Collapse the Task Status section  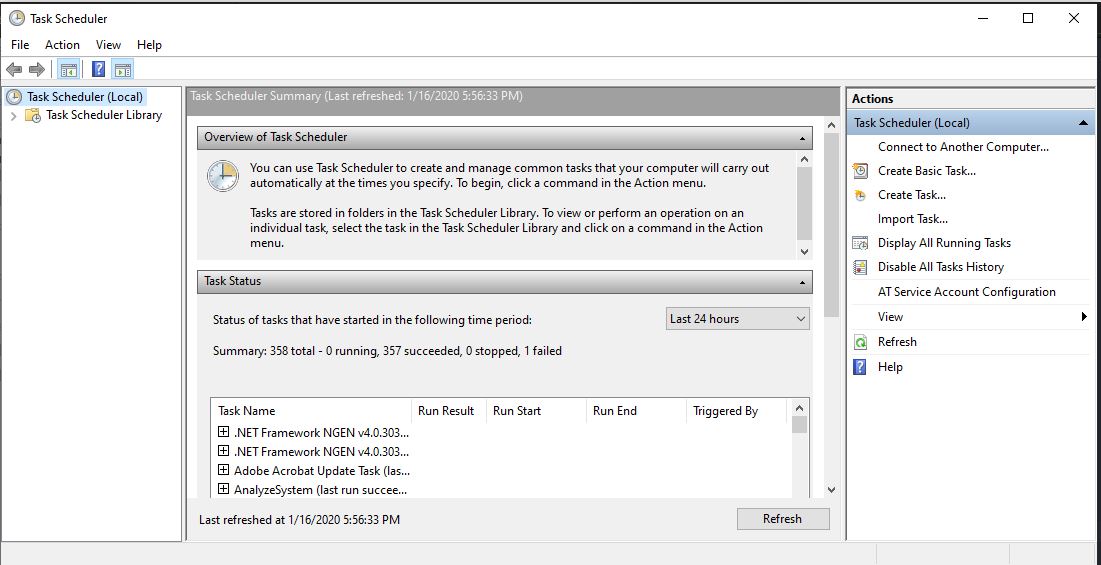tap(803, 282)
